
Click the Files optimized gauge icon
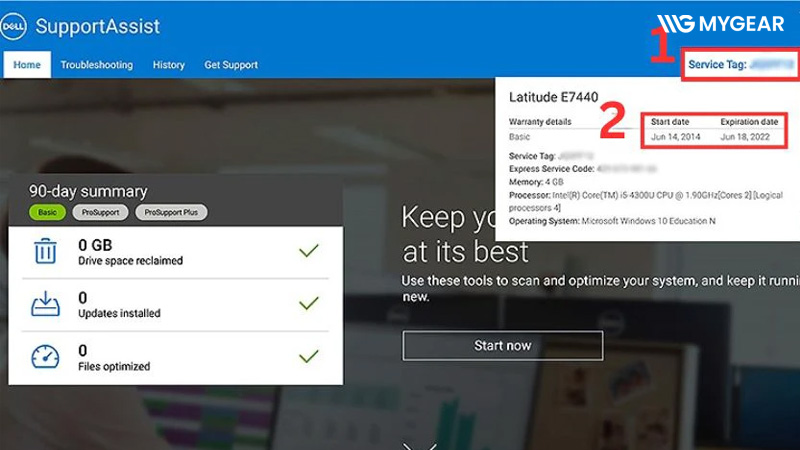click(x=46, y=357)
